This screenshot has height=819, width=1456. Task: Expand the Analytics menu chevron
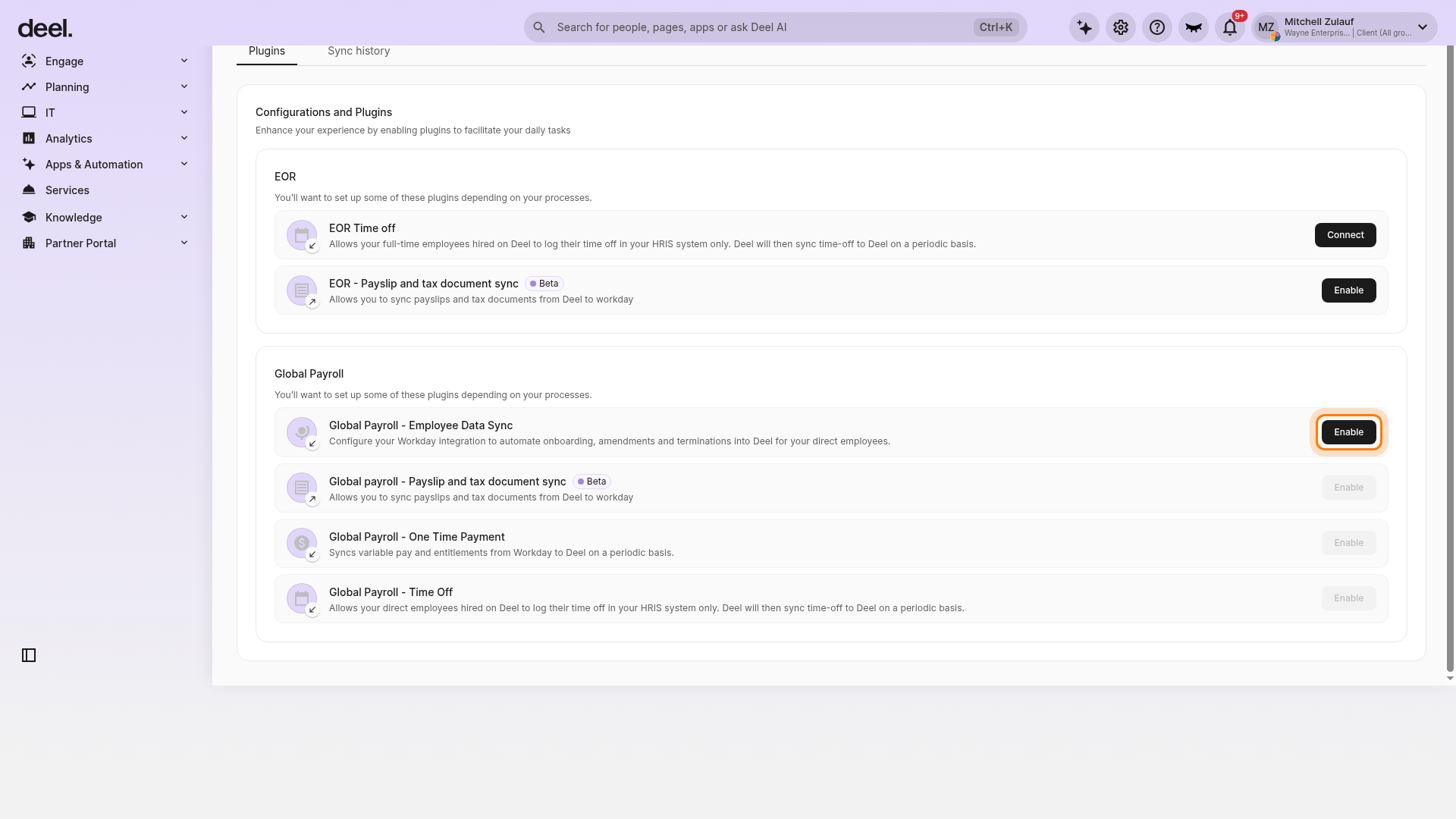[184, 138]
